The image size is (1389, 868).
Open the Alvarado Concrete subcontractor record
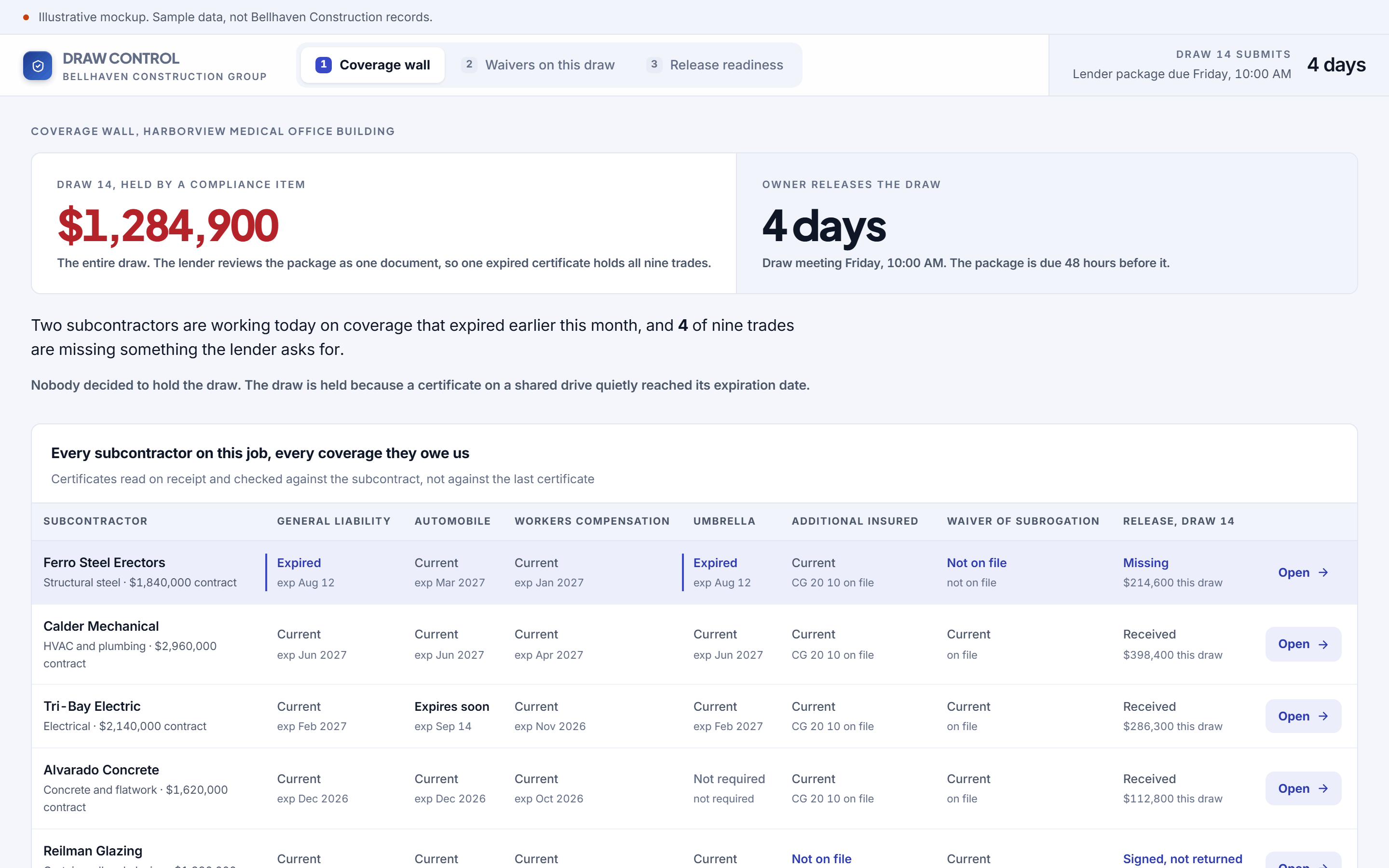point(1303,788)
